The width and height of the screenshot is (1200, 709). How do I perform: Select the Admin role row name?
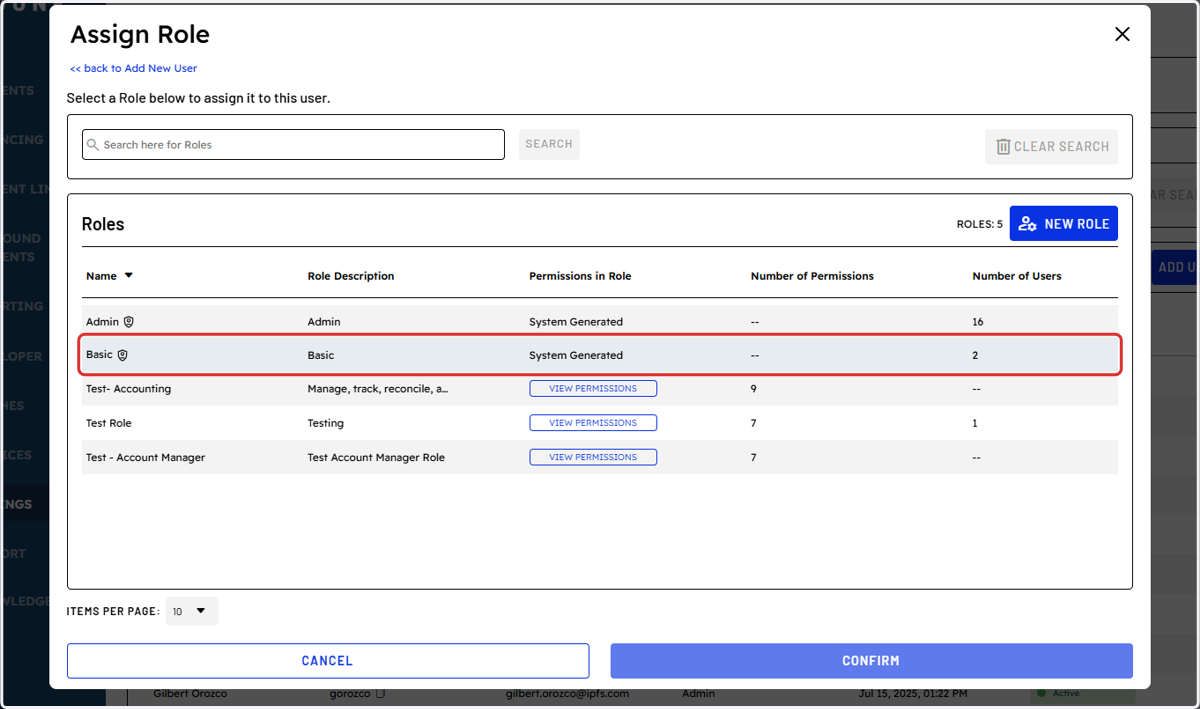(x=102, y=322)
